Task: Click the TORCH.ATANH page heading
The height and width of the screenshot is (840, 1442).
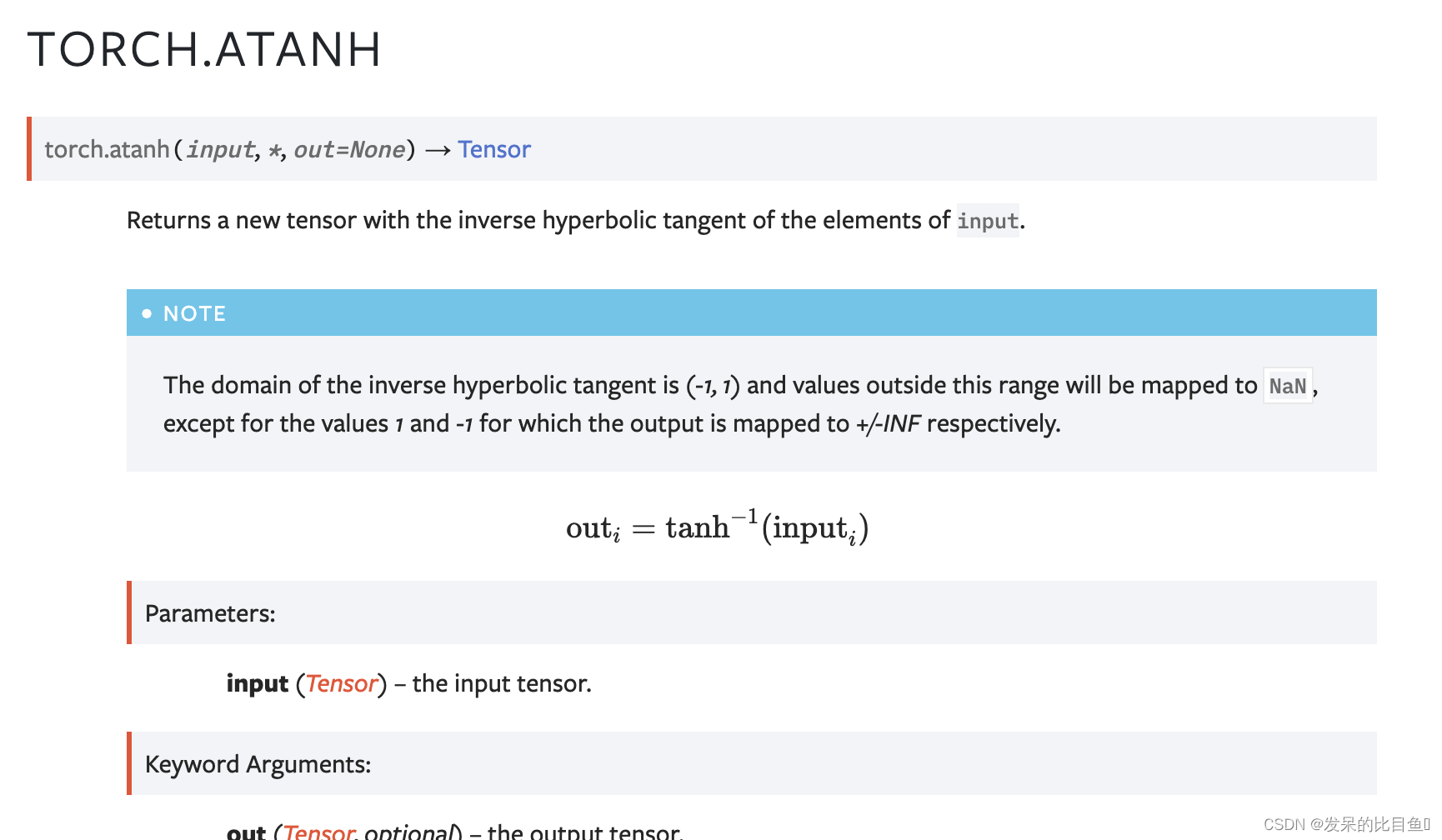Action: 205,50
